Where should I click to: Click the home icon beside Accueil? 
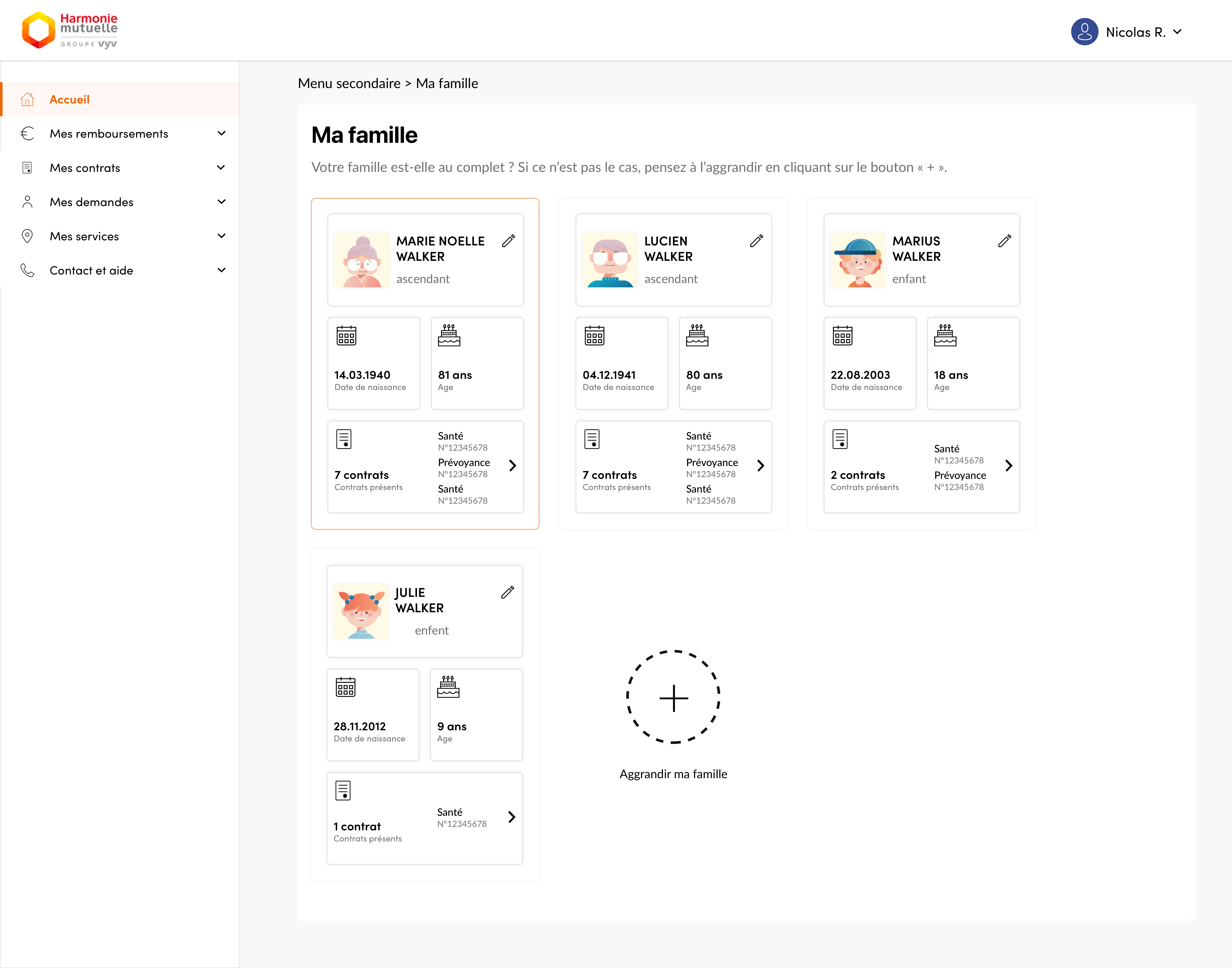(27, 100)
